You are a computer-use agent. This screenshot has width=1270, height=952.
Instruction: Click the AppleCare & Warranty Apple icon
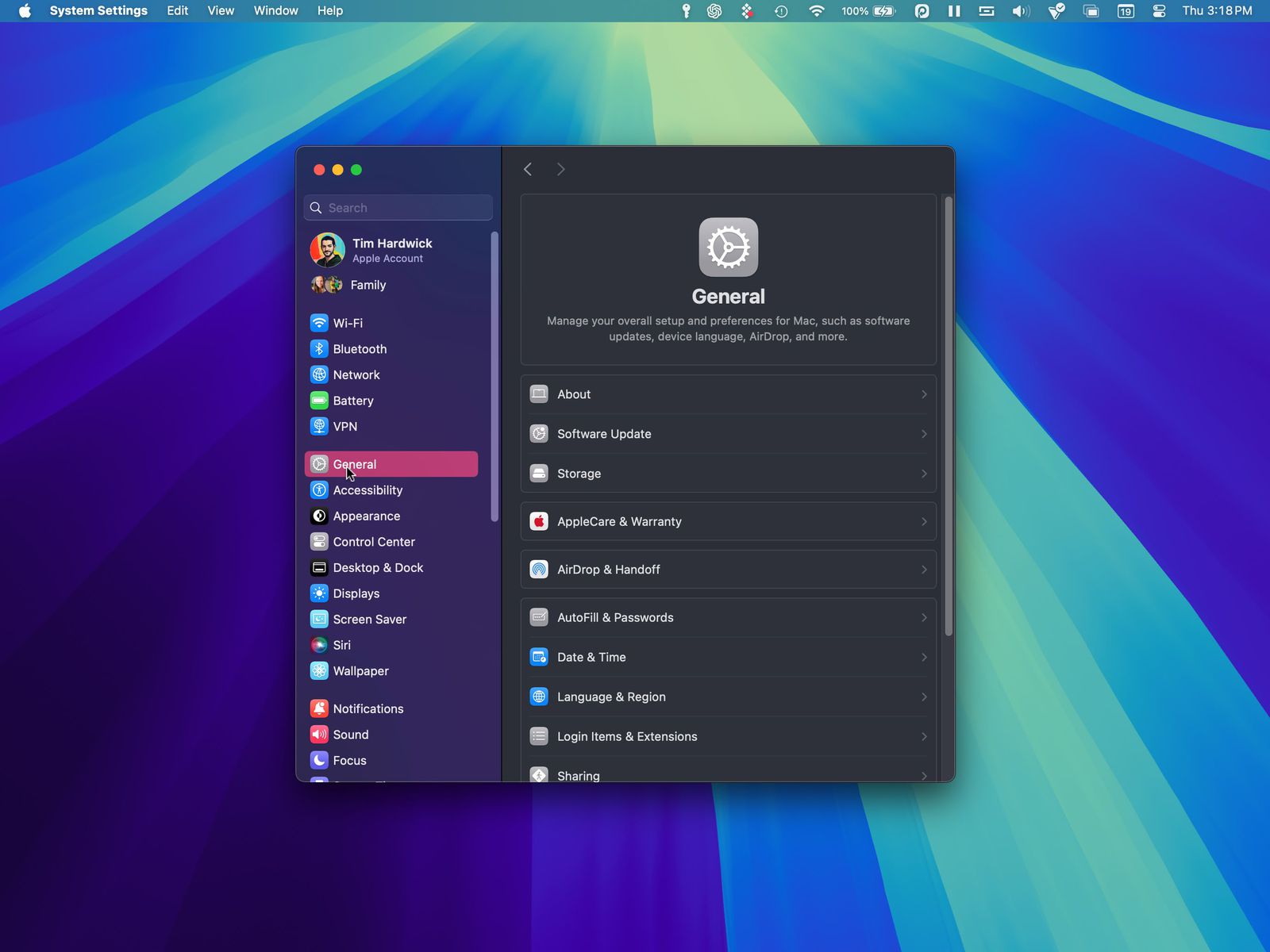(539, 521)
